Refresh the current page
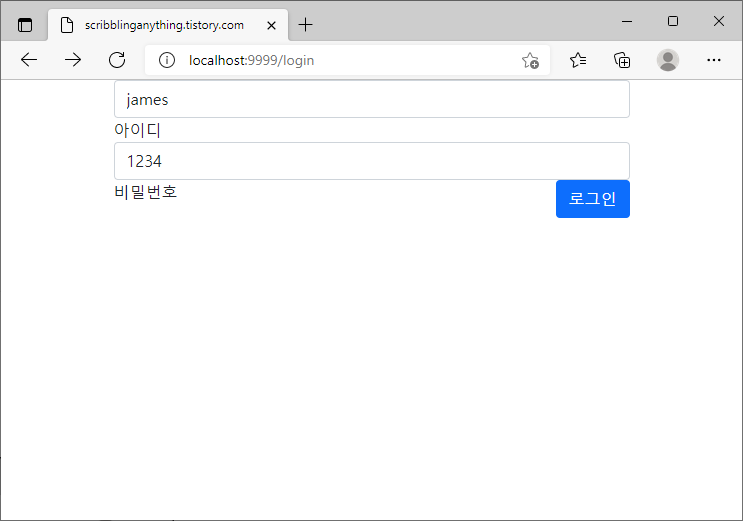The image size is (743, 521). (x=117, y=60)
